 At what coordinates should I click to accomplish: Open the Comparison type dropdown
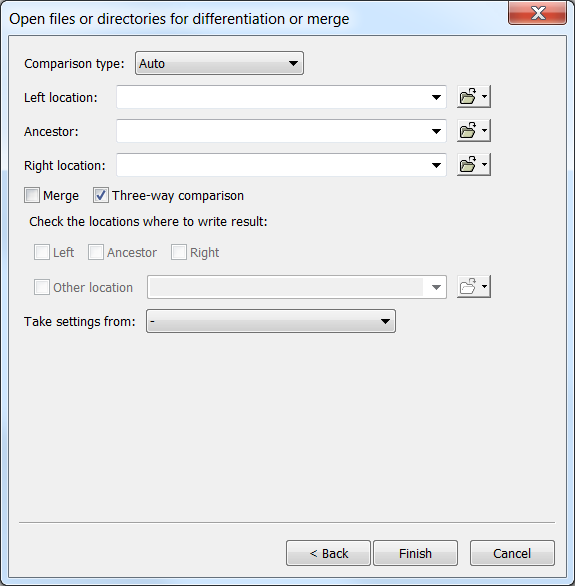[x=219, y=63]
